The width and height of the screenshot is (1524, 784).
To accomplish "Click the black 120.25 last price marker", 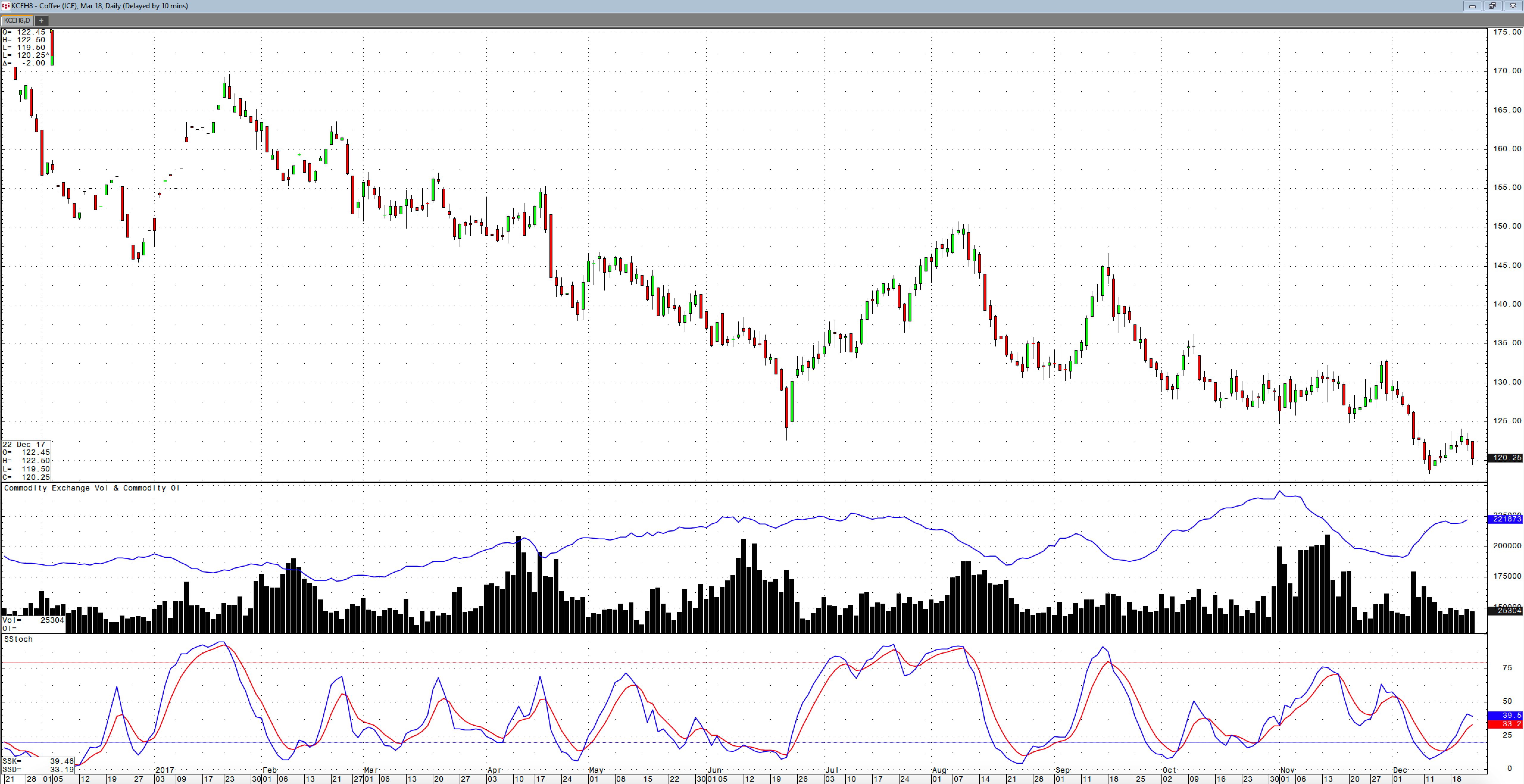I will [x=1506, y=458].
